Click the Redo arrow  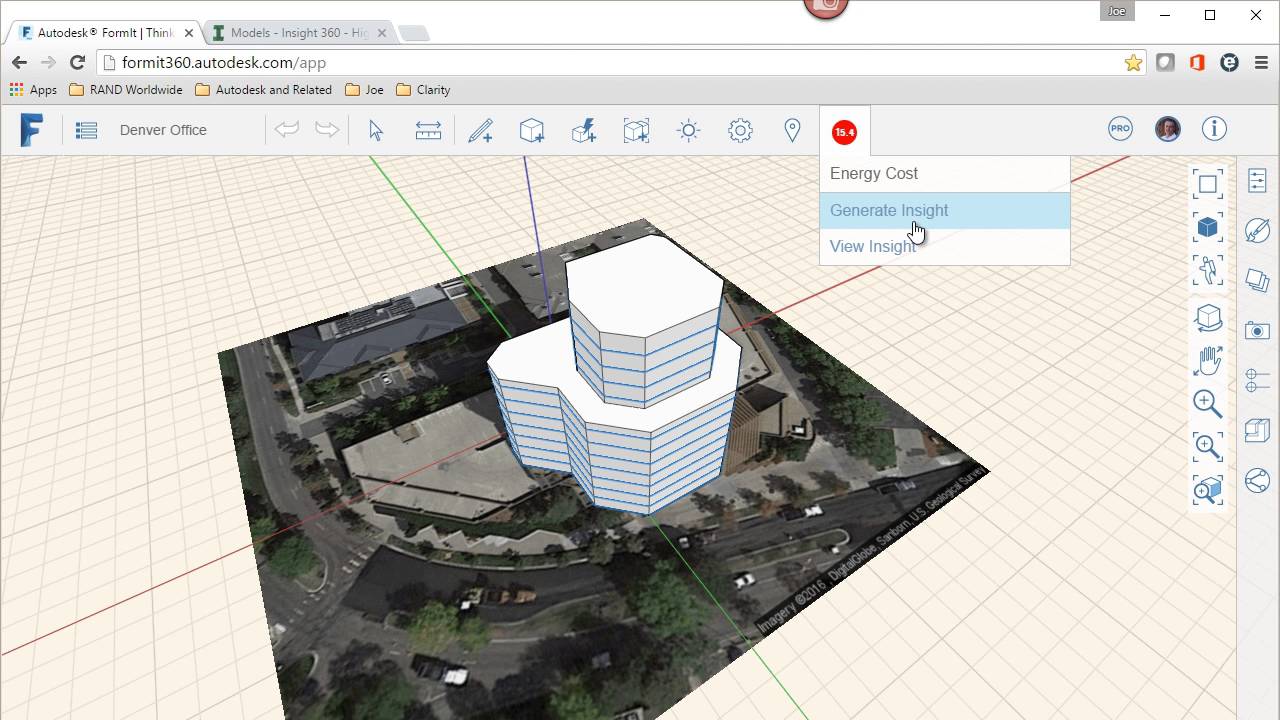click(327, 130)
